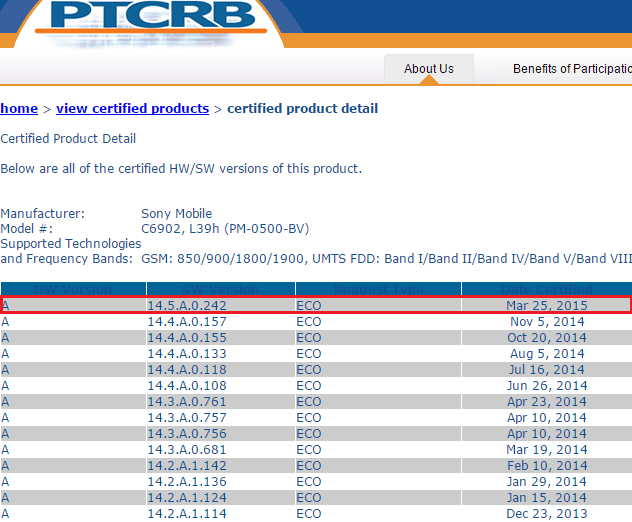Click HW version A in 14.2.A.1.142 row
The image size is (632, 522).
coord(5,466)
